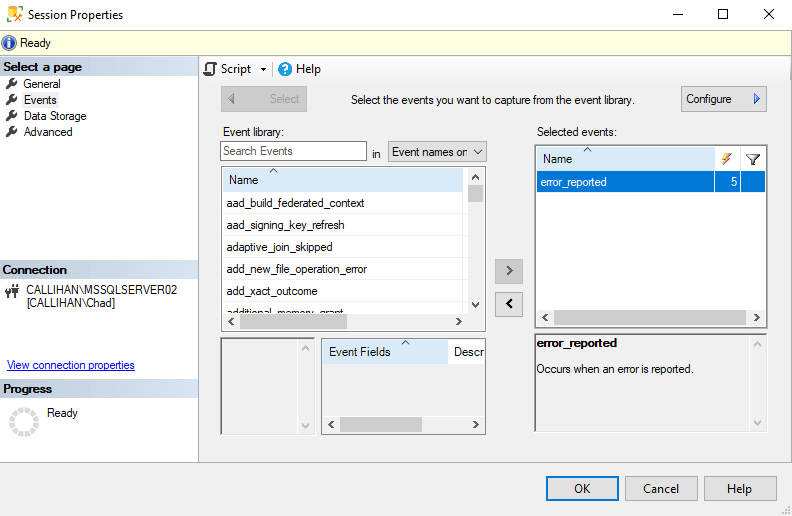This screenshot has height=516, width=792.
Task: Click the filter funnel column header
Action: [753, 159]
